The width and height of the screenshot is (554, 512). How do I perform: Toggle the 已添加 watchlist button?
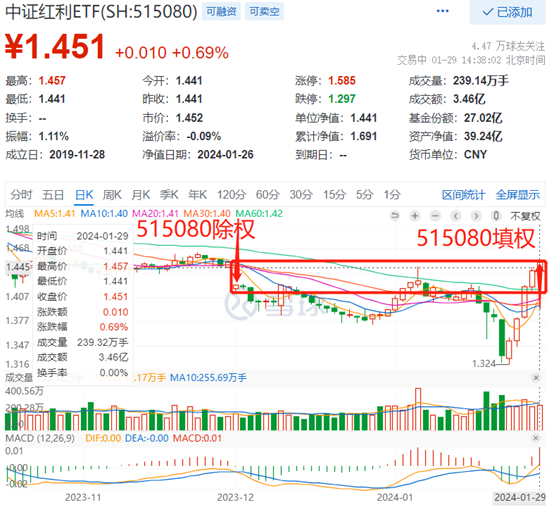(x=507, y=12)
